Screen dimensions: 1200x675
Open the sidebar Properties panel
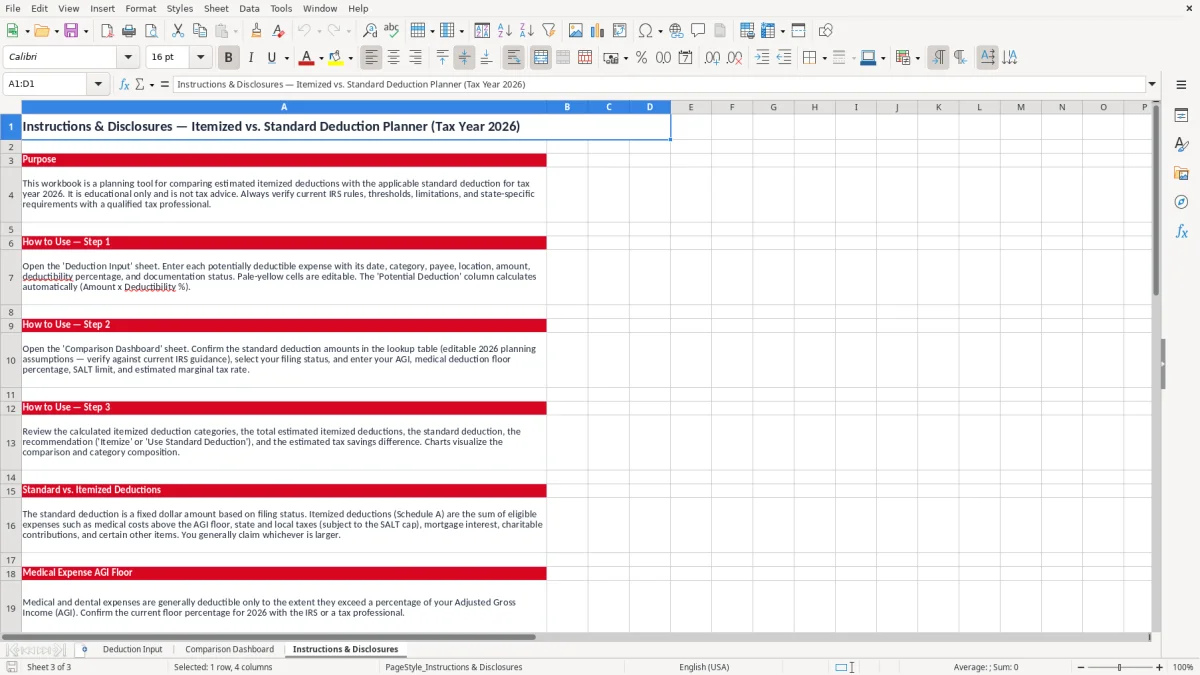pyautogui.click(x=1181, y=115)
